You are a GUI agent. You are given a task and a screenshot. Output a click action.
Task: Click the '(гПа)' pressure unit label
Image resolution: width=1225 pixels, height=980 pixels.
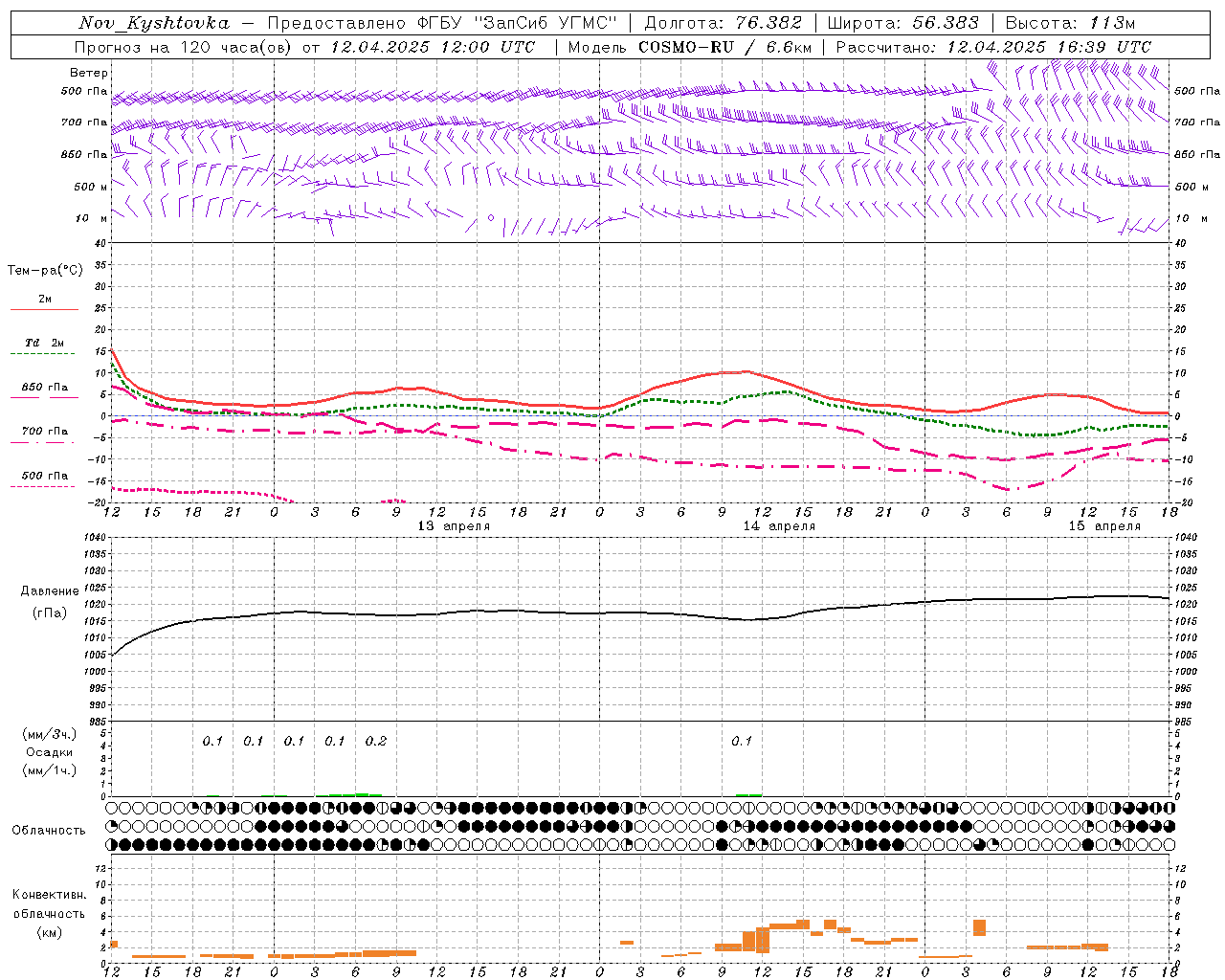tap(50, 612)
